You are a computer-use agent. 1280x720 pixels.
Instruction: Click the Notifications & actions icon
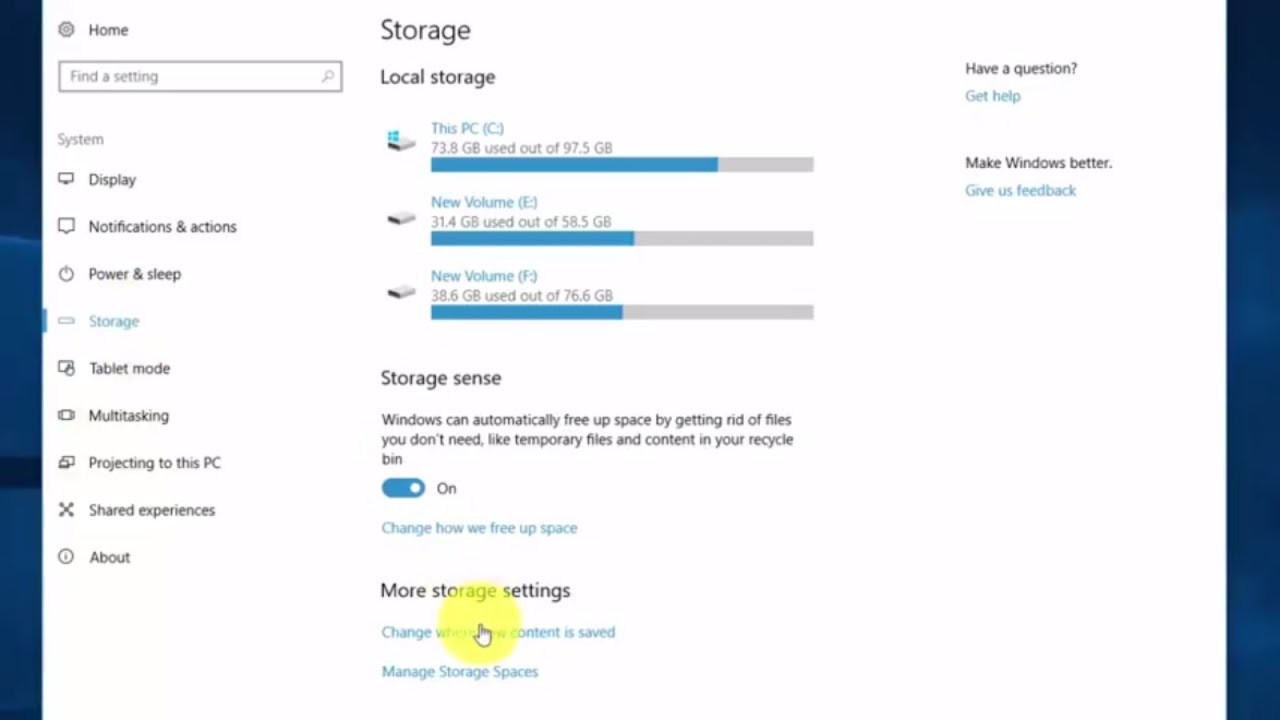(x=66, y=226)
